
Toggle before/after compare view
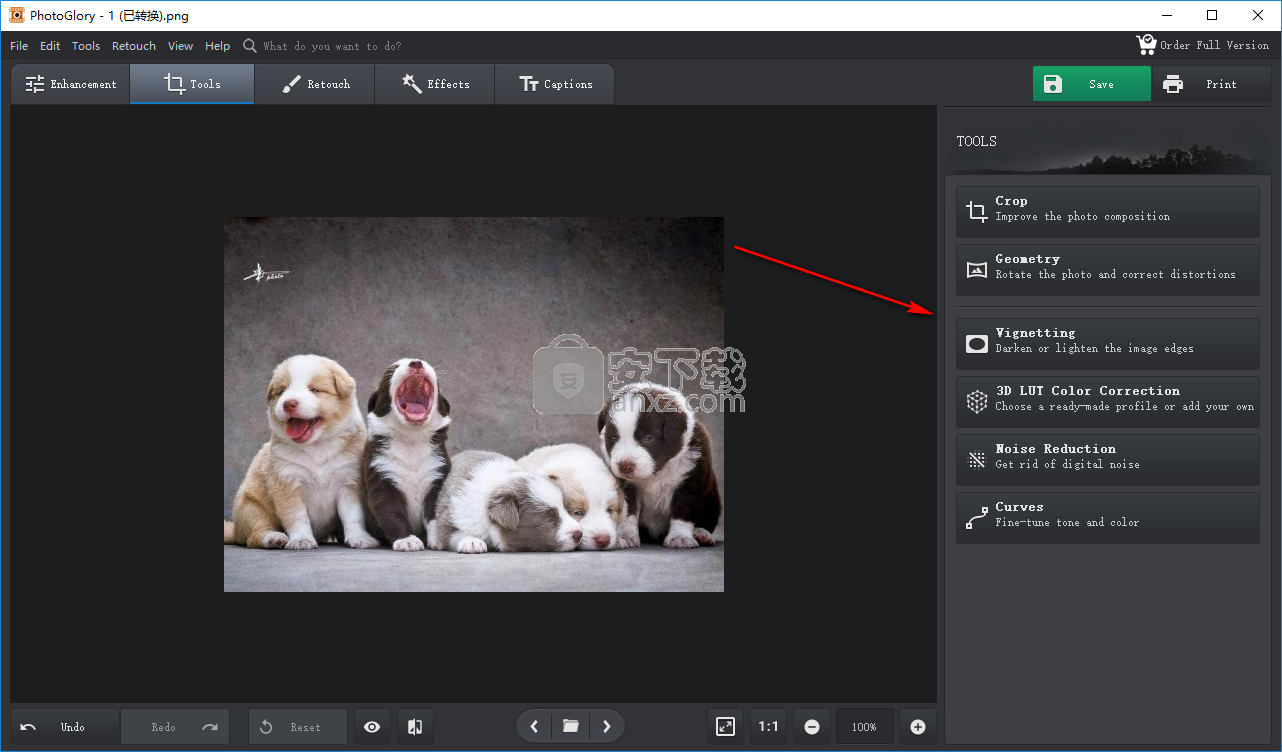(415, 727)
